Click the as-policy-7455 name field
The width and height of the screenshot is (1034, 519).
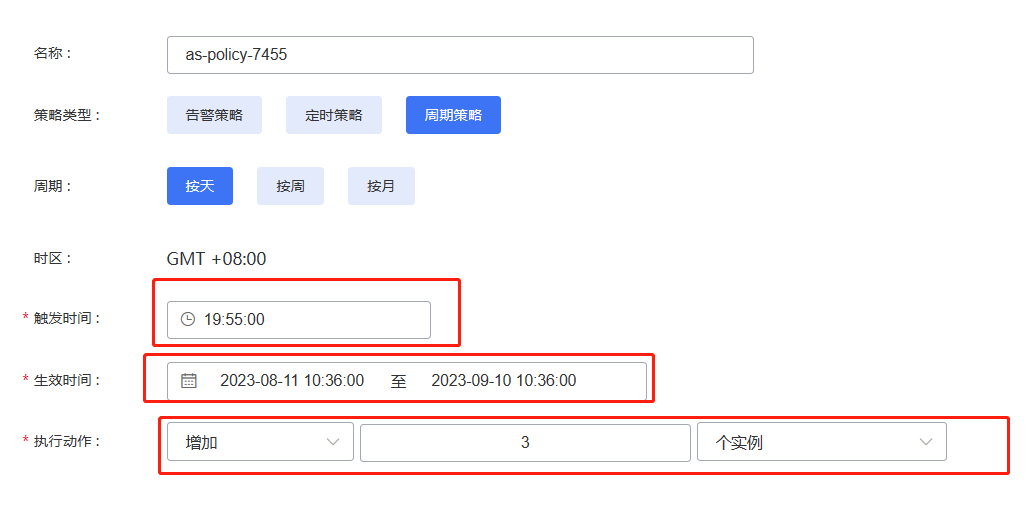click(460, 55)
